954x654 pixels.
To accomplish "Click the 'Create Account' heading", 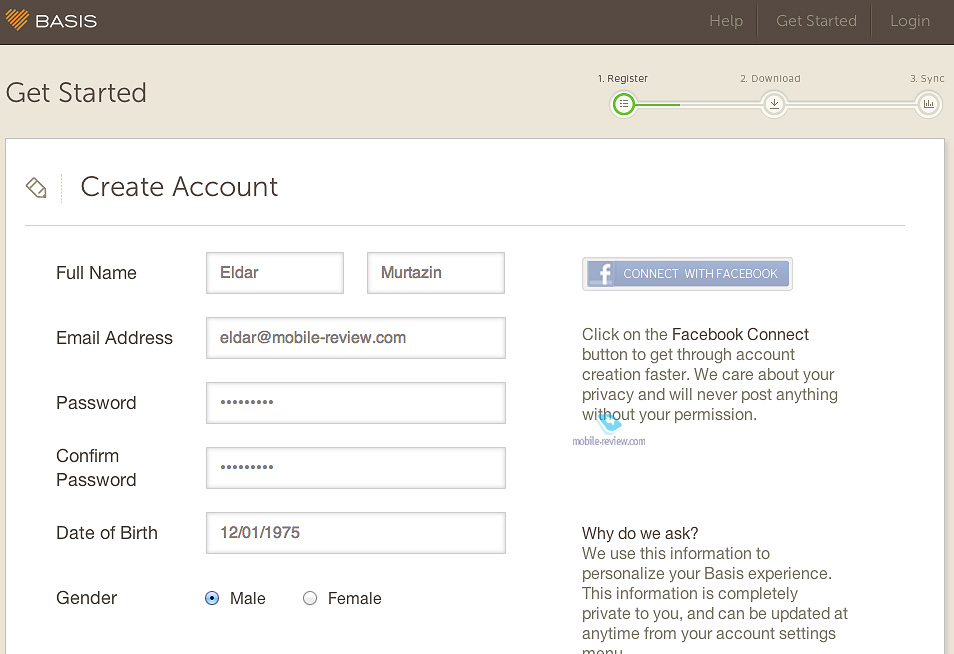I will point(179,187).
